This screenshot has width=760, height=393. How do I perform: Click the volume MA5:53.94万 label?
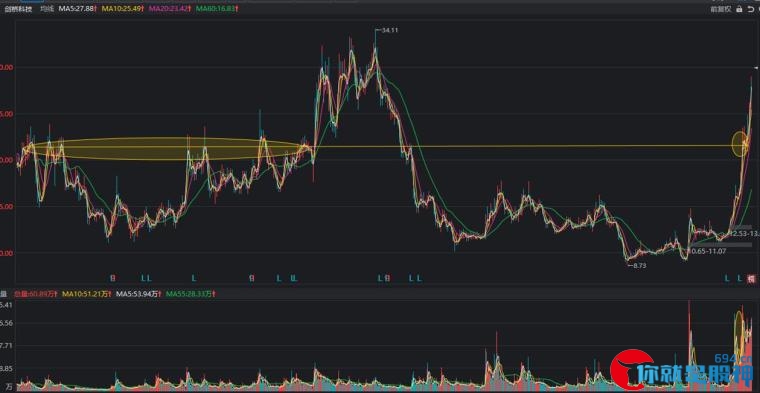coord(139,294)
